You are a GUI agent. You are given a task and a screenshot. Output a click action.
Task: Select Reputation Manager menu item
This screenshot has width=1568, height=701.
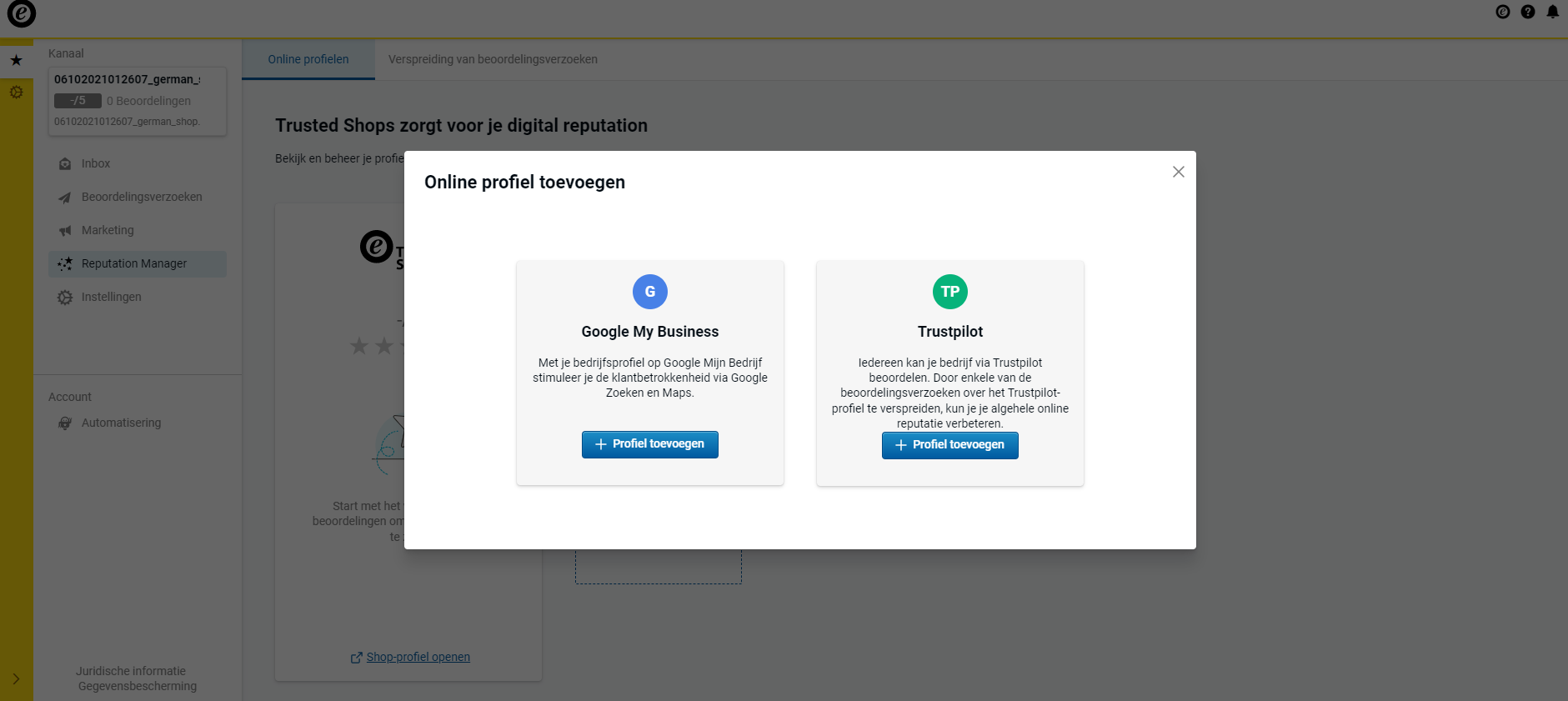[138, 263]
